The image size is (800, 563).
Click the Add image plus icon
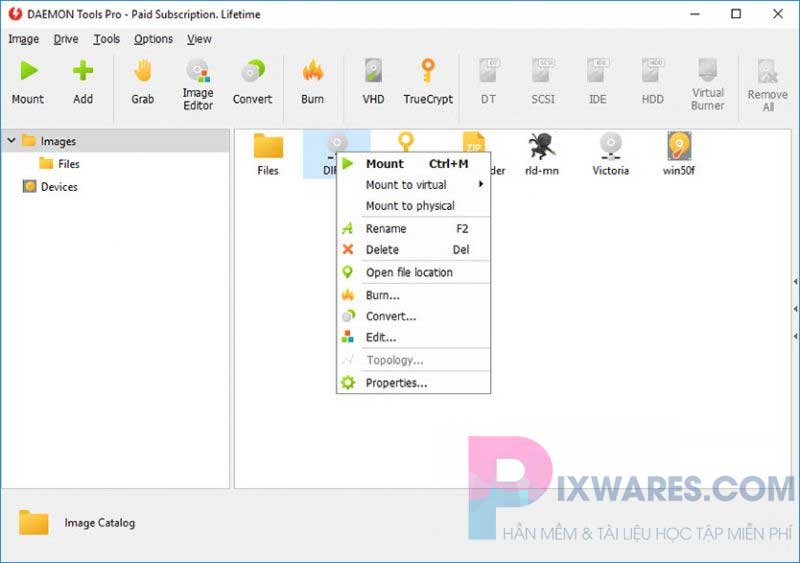(83, 80)
